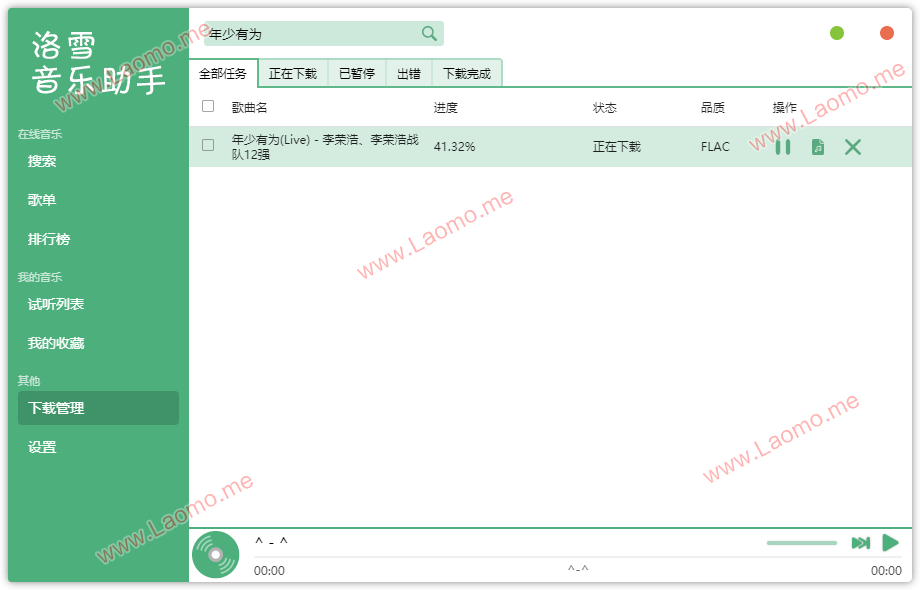The height and width of the screenshot is (590, 920).
Task: Click the 进度 column header
Action: click(445, 107)
